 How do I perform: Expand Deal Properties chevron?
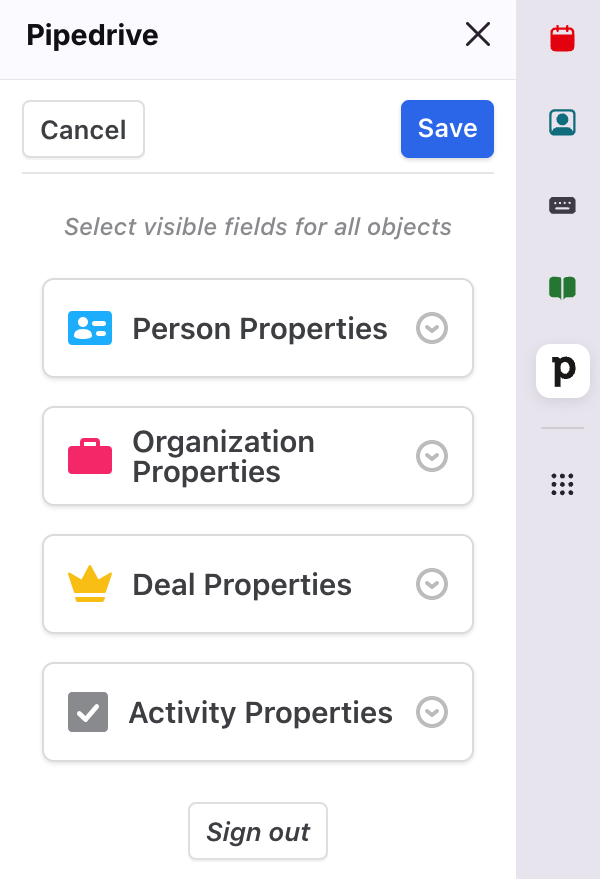point(432,584)
